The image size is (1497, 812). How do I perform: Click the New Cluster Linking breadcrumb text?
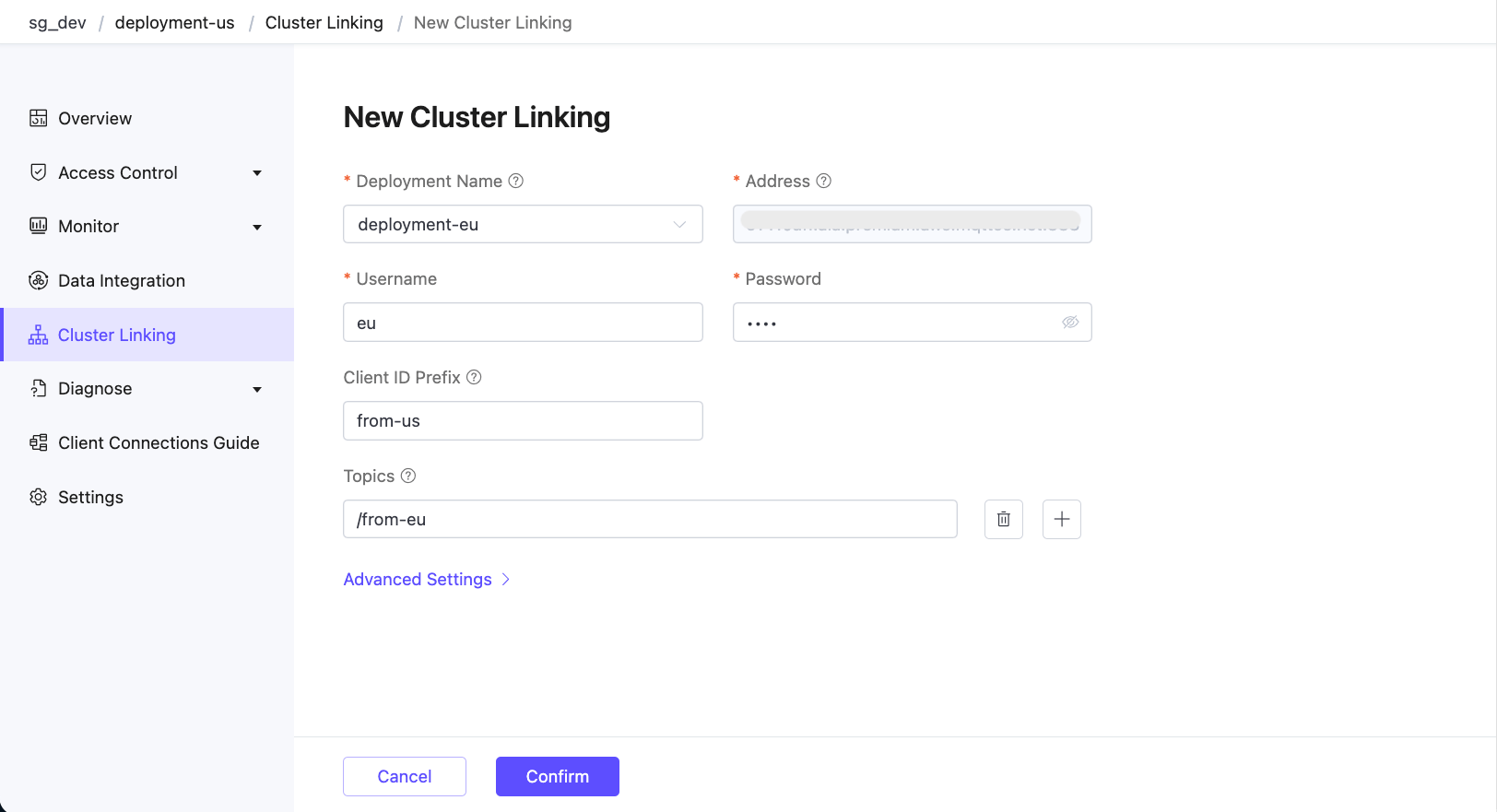pyautogui.click(x=493, y=22)
